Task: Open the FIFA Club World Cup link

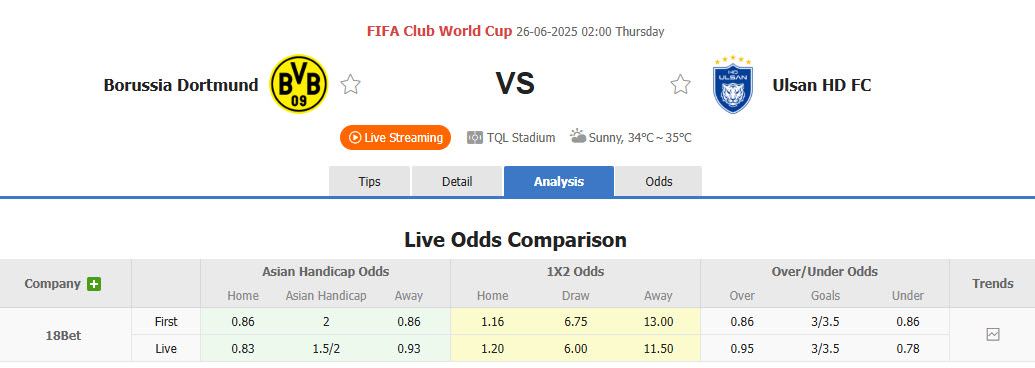Action: 440,31
